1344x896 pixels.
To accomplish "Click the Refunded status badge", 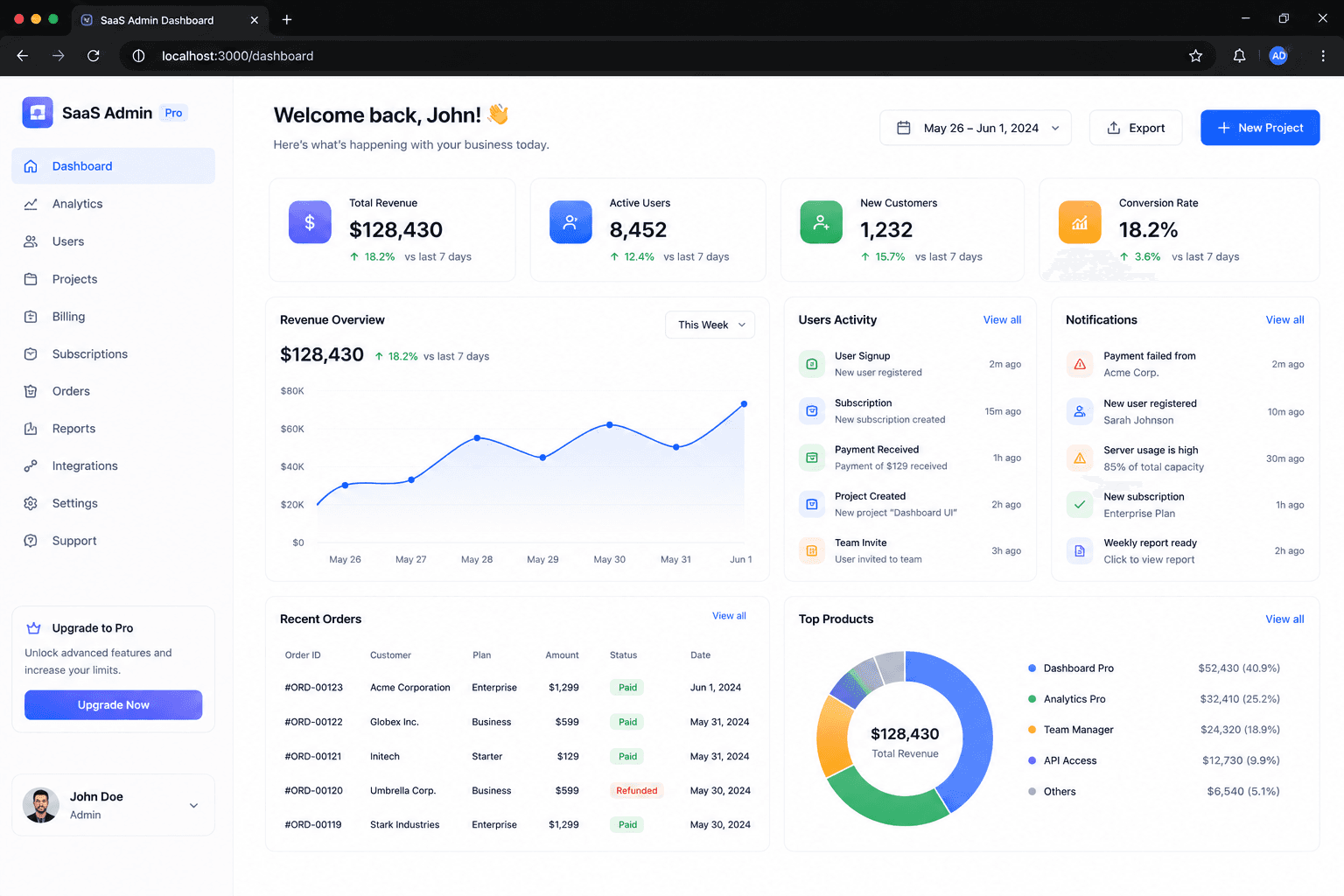I will point(637,791).
